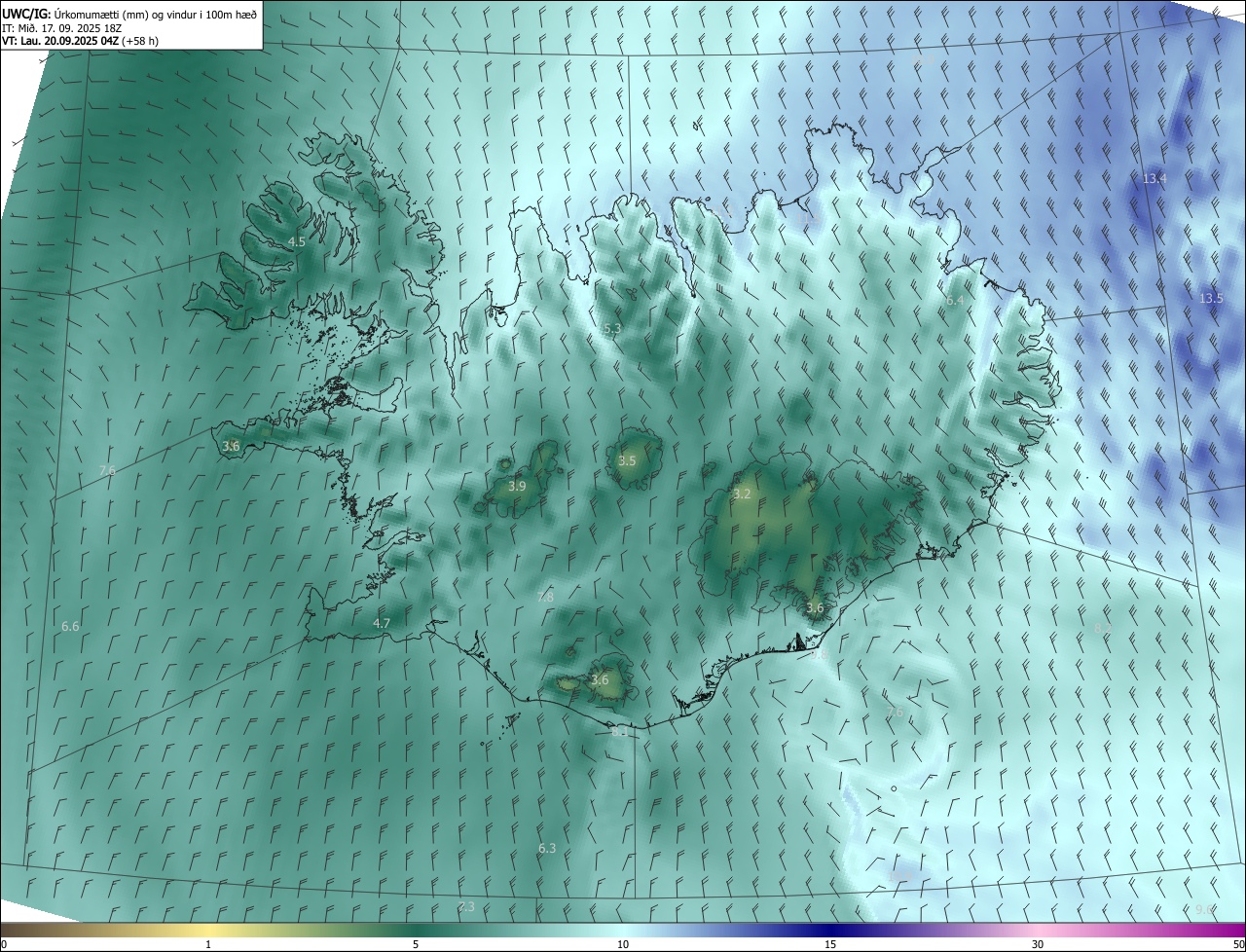Click the 5 tick label on the colorbar
The width and height of the screenshot is (1246, 952).
tap(416, 944)
